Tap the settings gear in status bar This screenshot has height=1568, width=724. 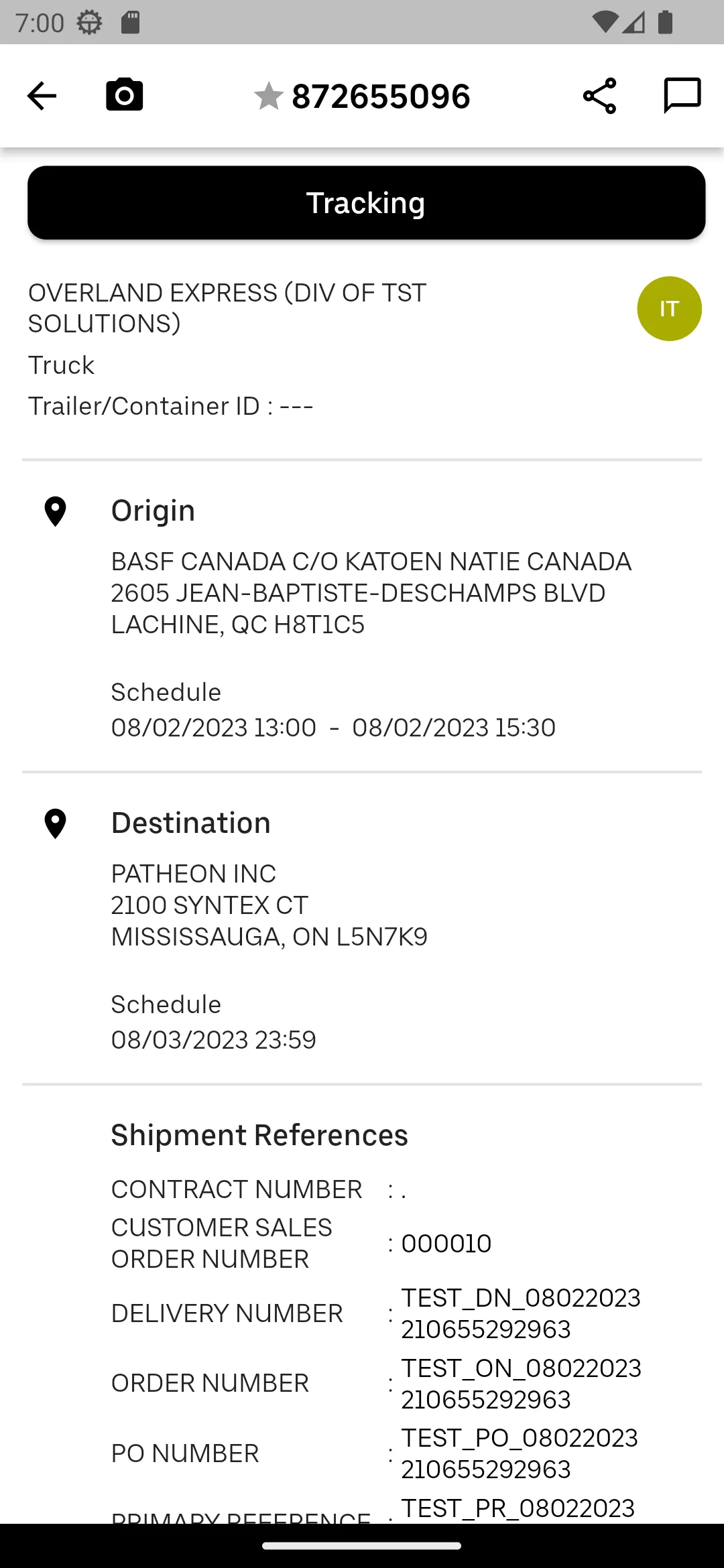[89, 23]
